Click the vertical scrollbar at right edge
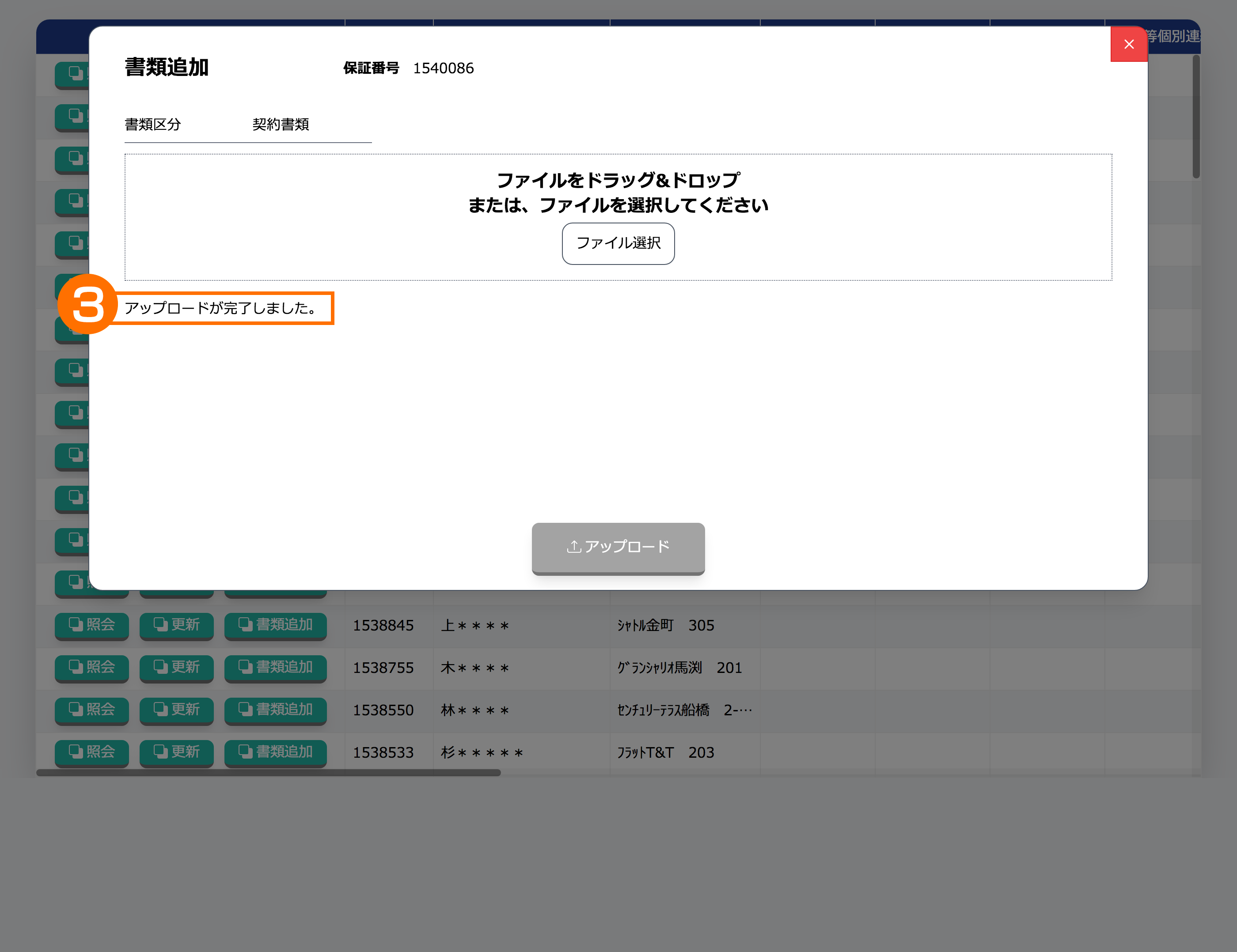 coord(1195,117)
